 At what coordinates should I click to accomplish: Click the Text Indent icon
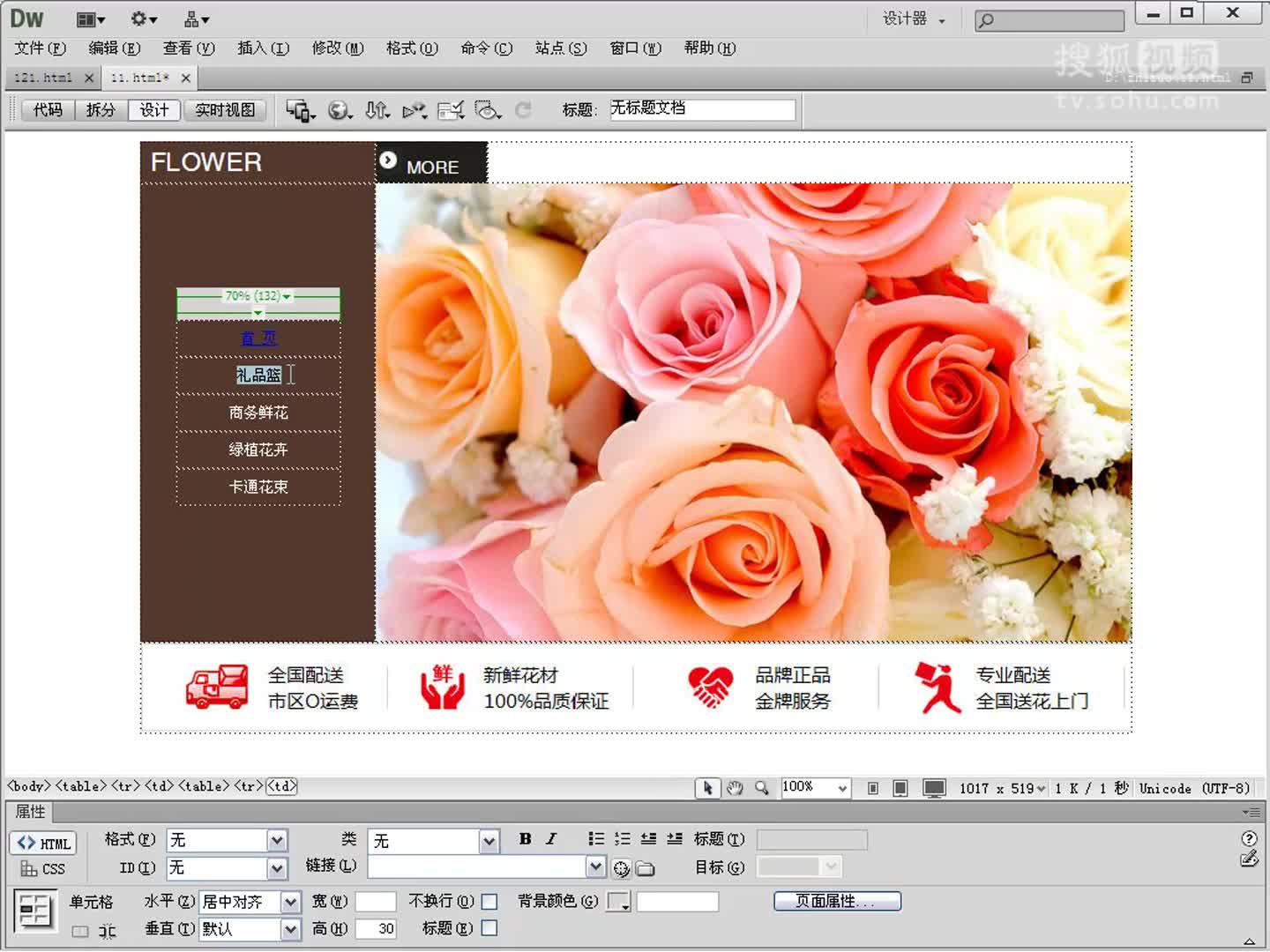point(675,838)
